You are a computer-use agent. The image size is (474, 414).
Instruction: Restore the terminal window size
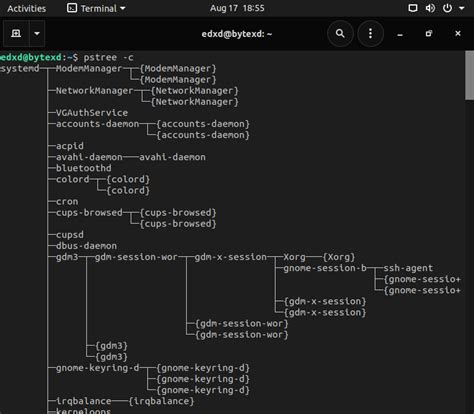429,33
